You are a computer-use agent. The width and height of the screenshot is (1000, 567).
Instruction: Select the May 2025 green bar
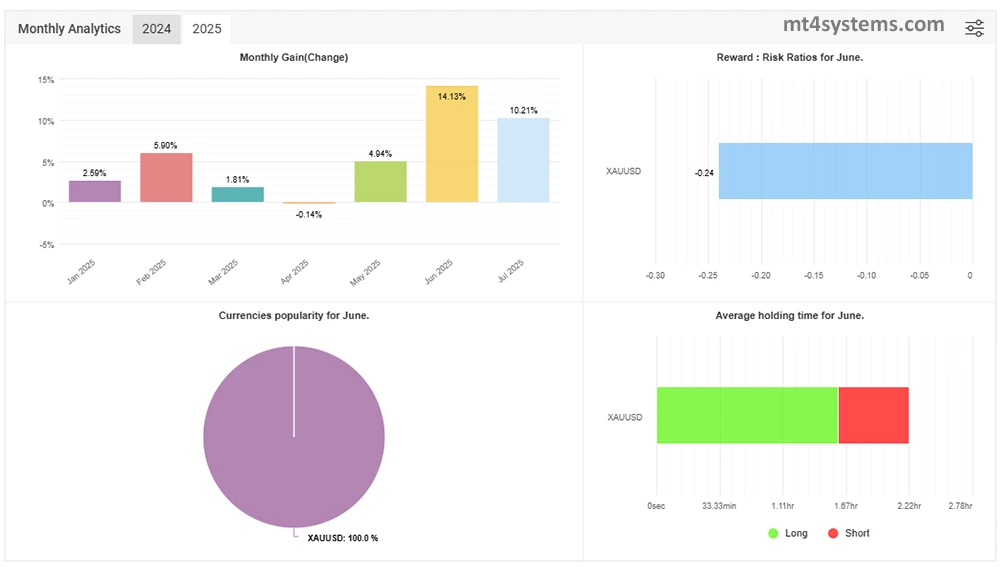tap(380, 181)
